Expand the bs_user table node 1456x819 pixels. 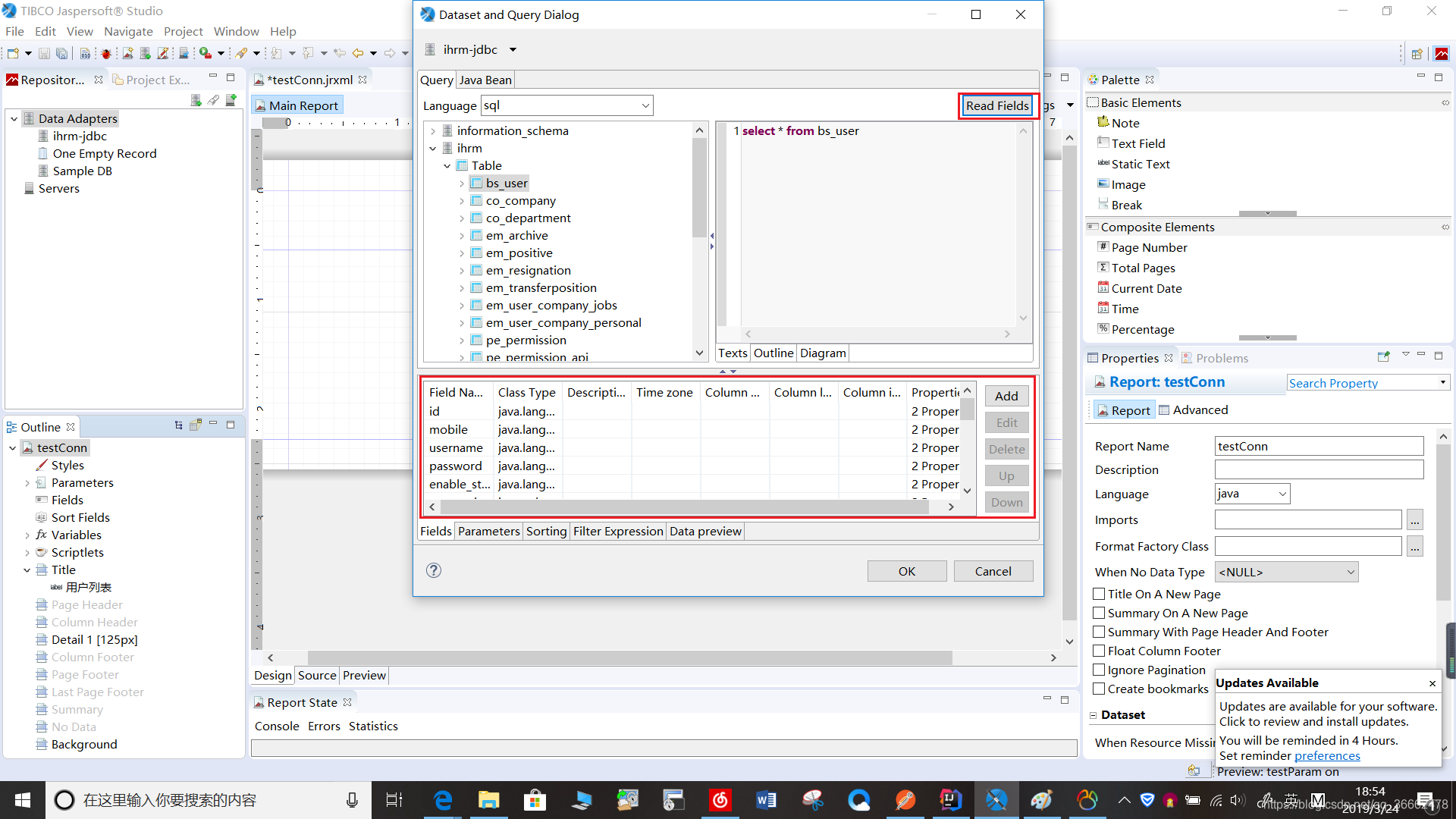pos(462,184)
